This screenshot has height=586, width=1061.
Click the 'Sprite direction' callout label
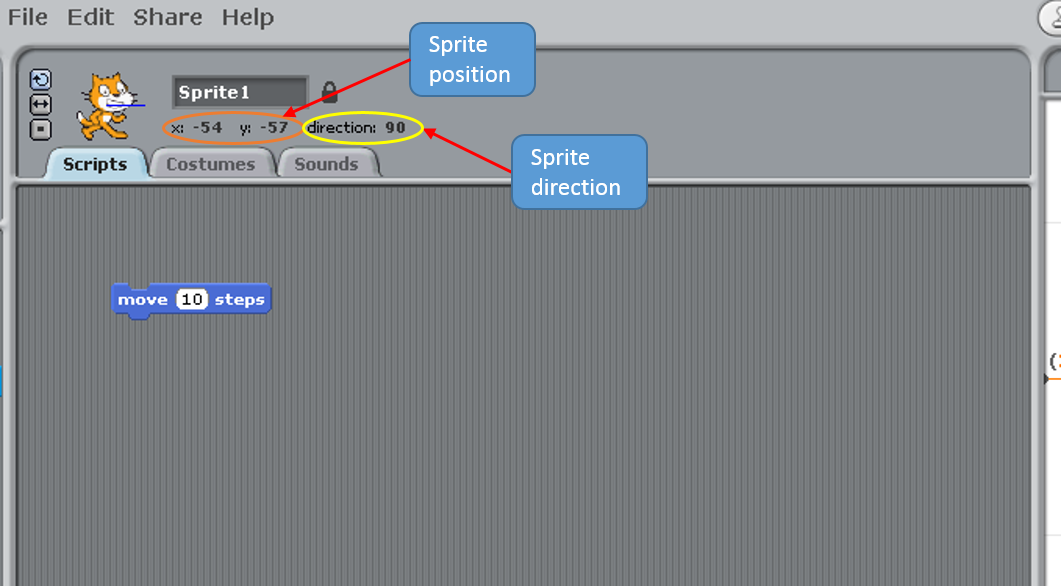(579, 172)
